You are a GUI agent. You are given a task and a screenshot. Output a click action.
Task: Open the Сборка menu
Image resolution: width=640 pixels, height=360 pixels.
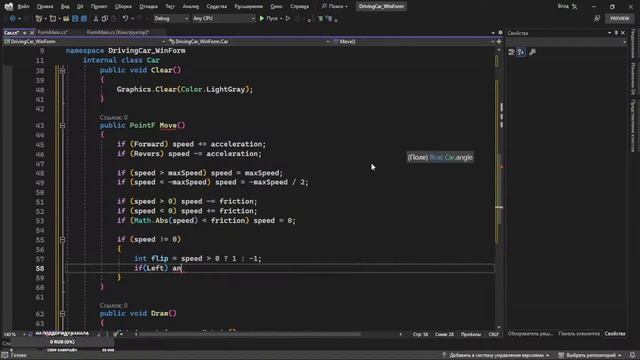(x=123, y=6)
